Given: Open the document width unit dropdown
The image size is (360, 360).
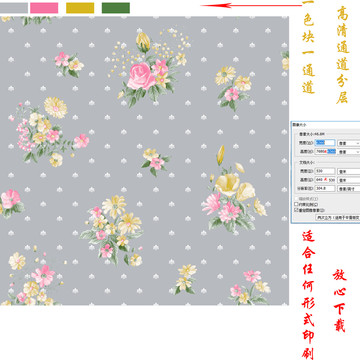Looking at the screenshot, I should [x=349, y=171].
